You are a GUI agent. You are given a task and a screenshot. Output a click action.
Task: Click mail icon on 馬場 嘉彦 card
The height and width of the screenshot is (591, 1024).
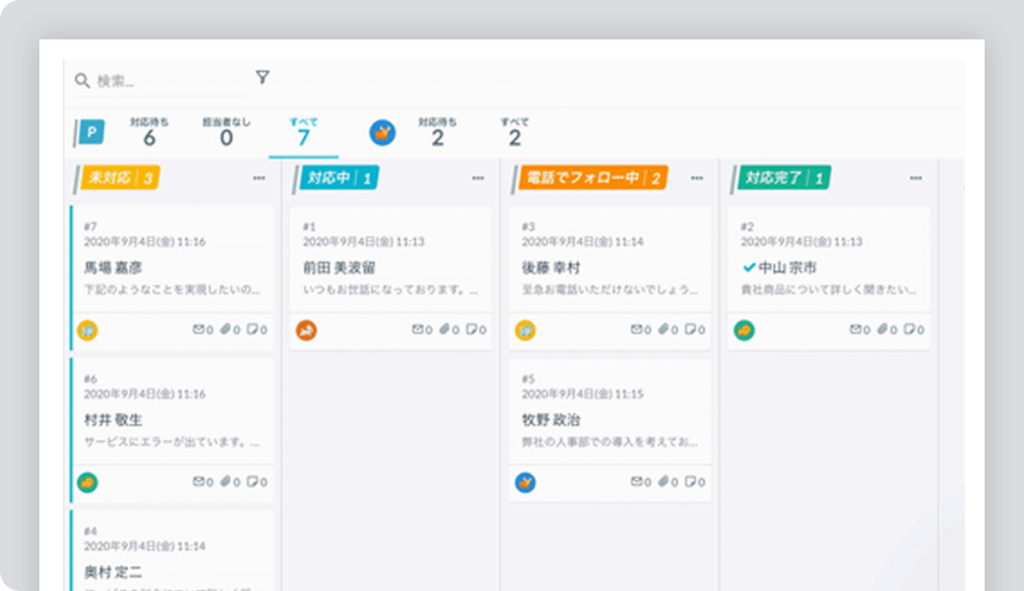198,330
